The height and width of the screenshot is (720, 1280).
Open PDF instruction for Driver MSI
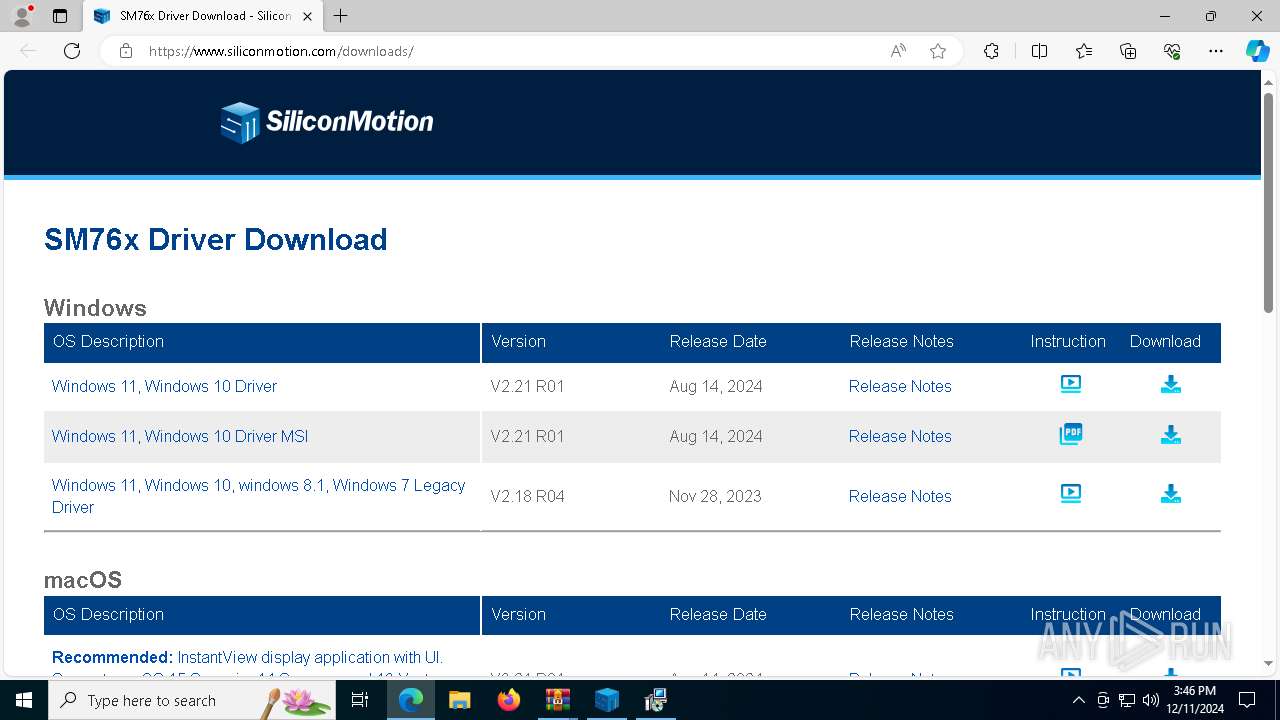point(1070,434)
